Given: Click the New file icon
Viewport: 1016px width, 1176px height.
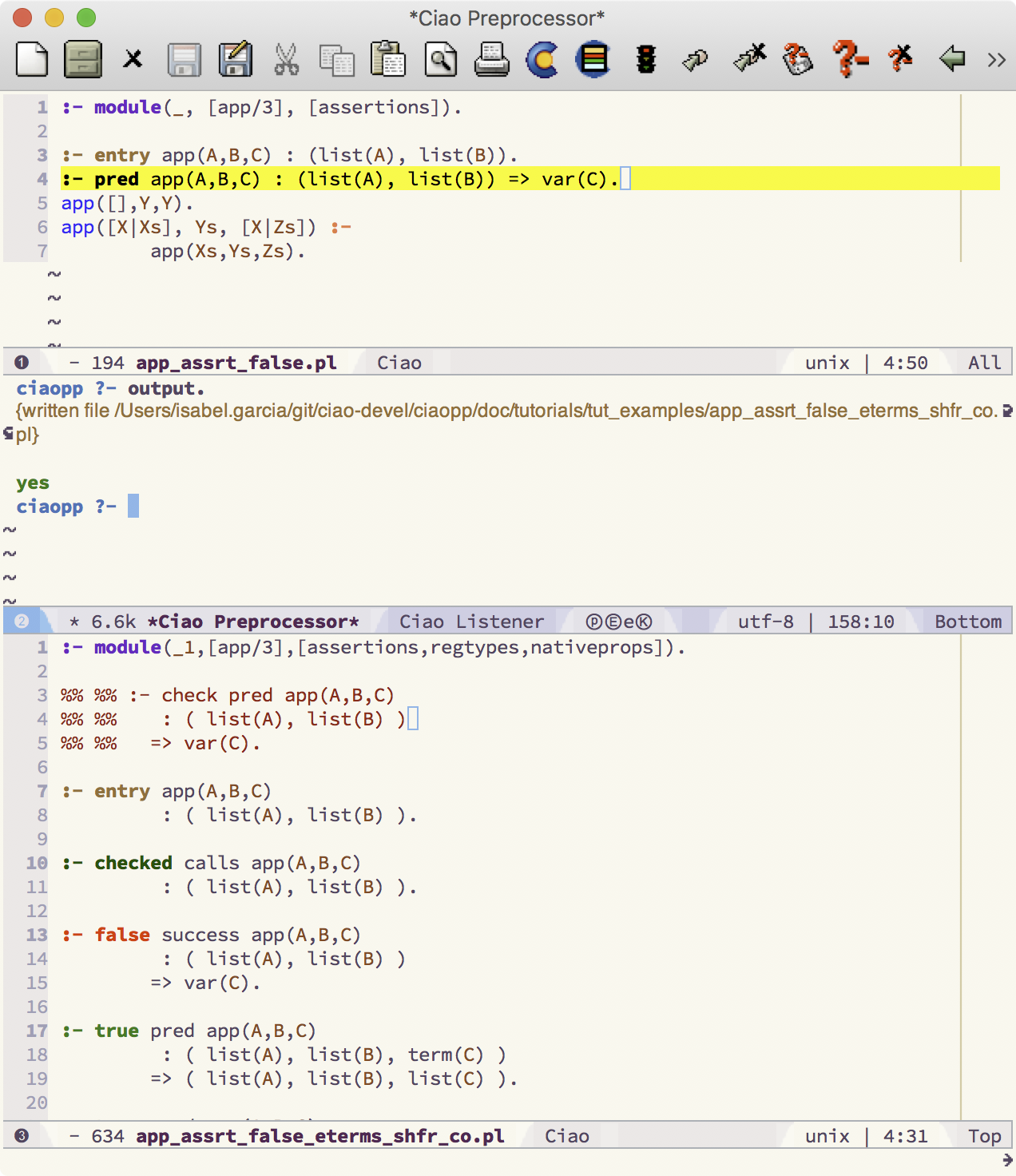Looking at the screenshot, I should coord(32,60).
